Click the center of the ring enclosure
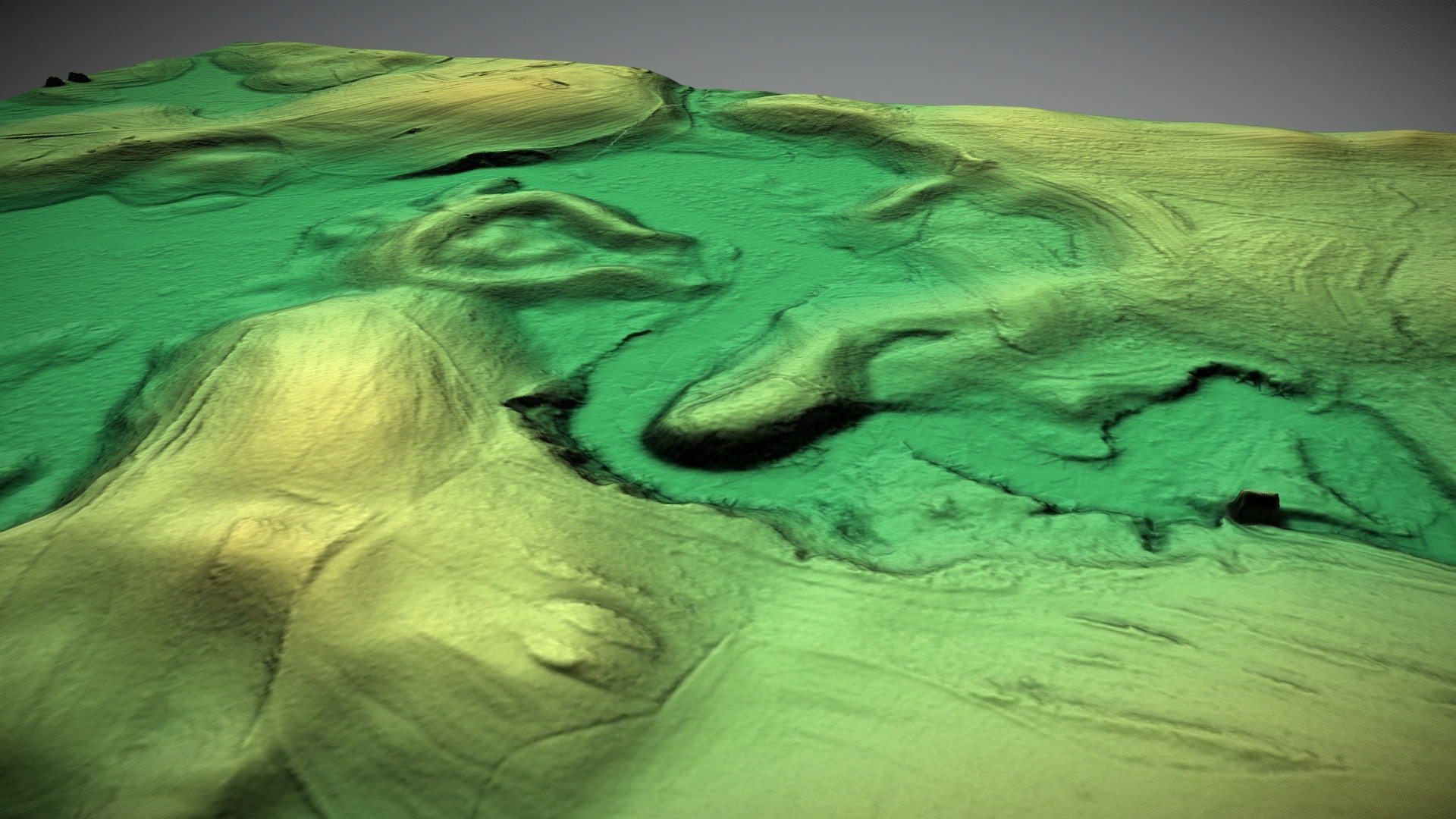This screenshot has width=1456, height=819. (x=516, y=243)
